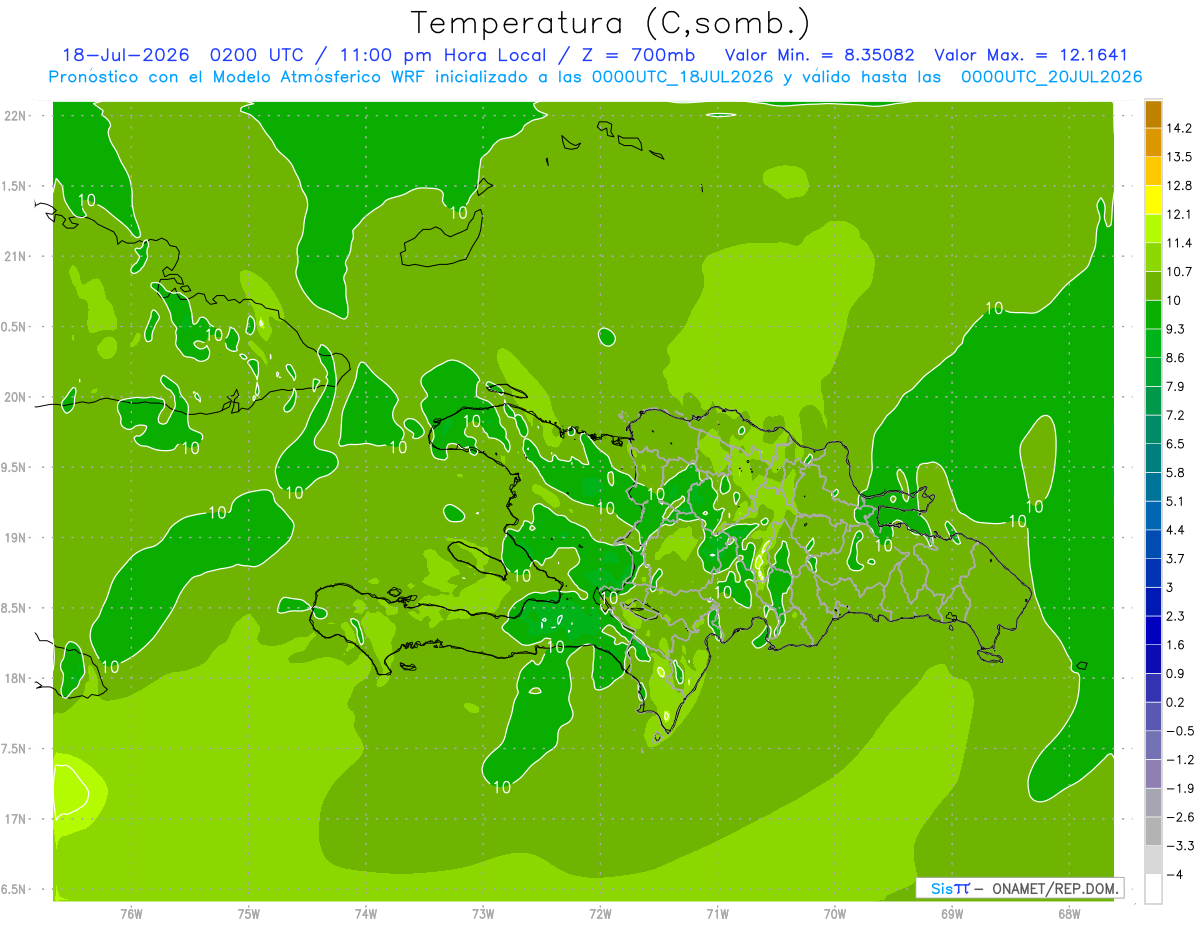
Task: Pick the gray swatch between -3.3 and -2.6
Action: click(x=1153, y=831)
